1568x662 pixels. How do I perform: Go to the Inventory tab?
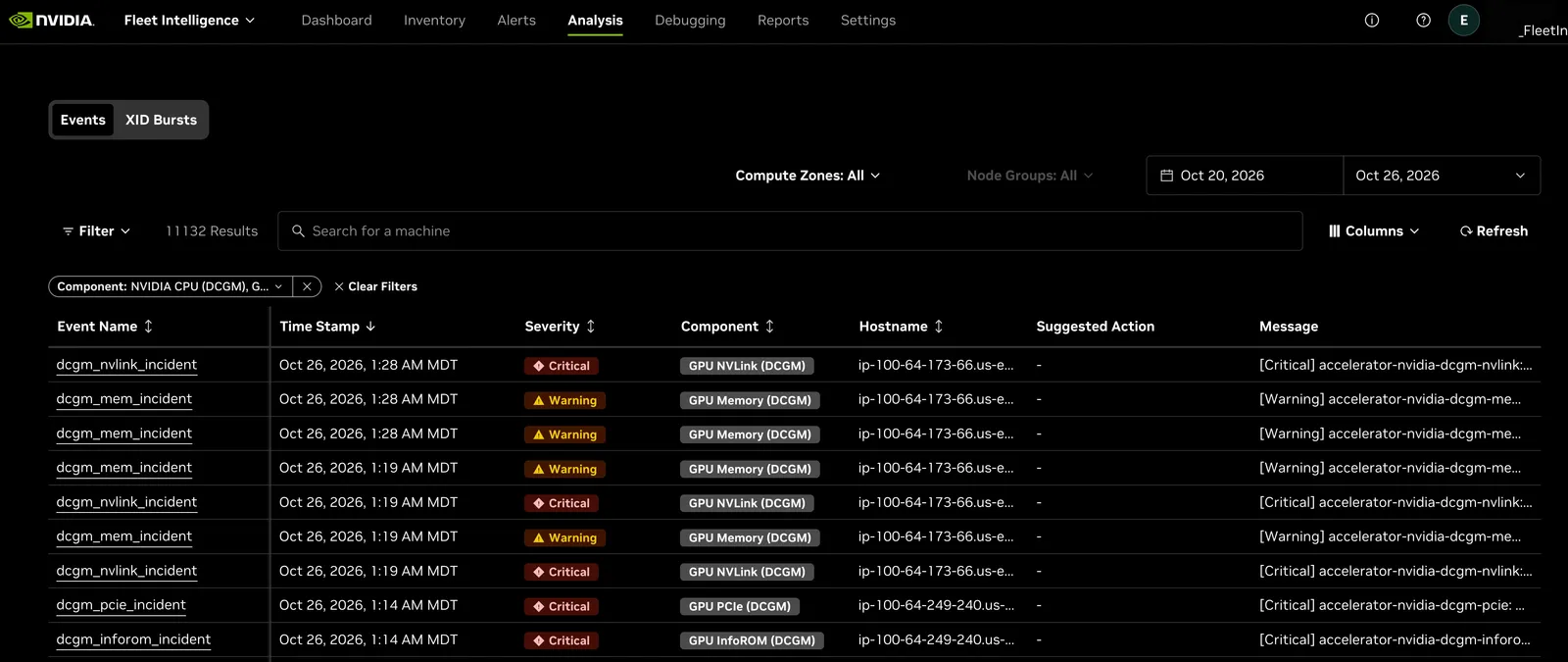434,20
